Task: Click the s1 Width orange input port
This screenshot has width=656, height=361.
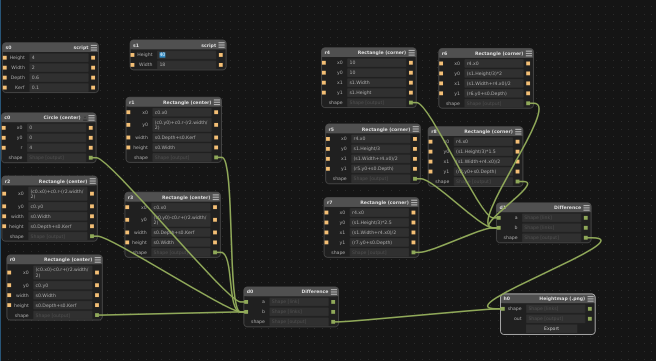Action: tap(133, 65)
